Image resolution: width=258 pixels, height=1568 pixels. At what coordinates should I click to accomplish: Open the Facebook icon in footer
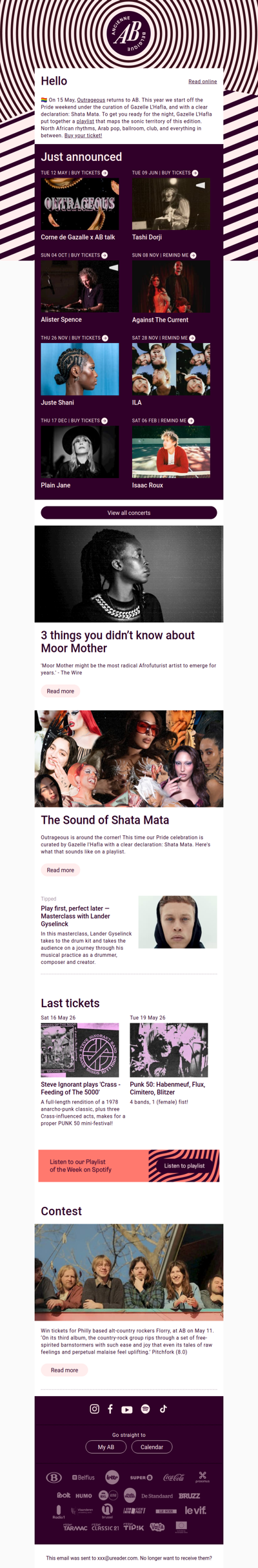[x=110, y=1408]
